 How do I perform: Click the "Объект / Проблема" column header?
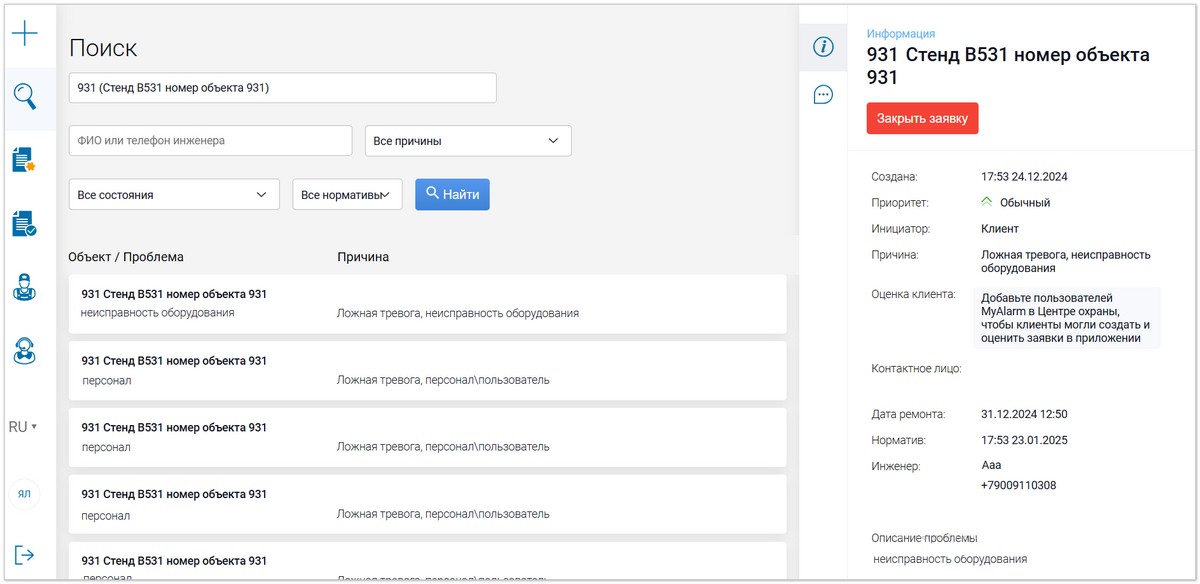click(126, 257)
